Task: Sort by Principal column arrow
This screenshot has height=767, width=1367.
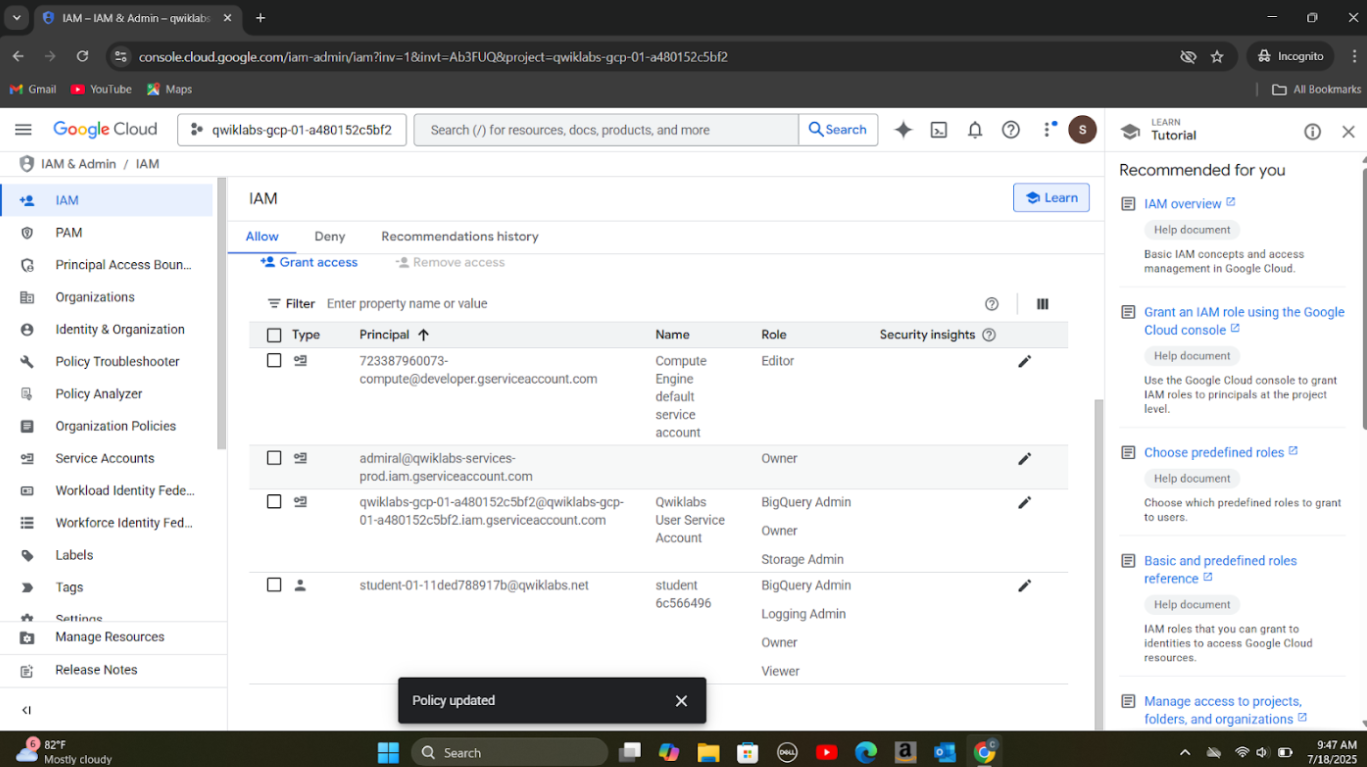Action: 423,335
